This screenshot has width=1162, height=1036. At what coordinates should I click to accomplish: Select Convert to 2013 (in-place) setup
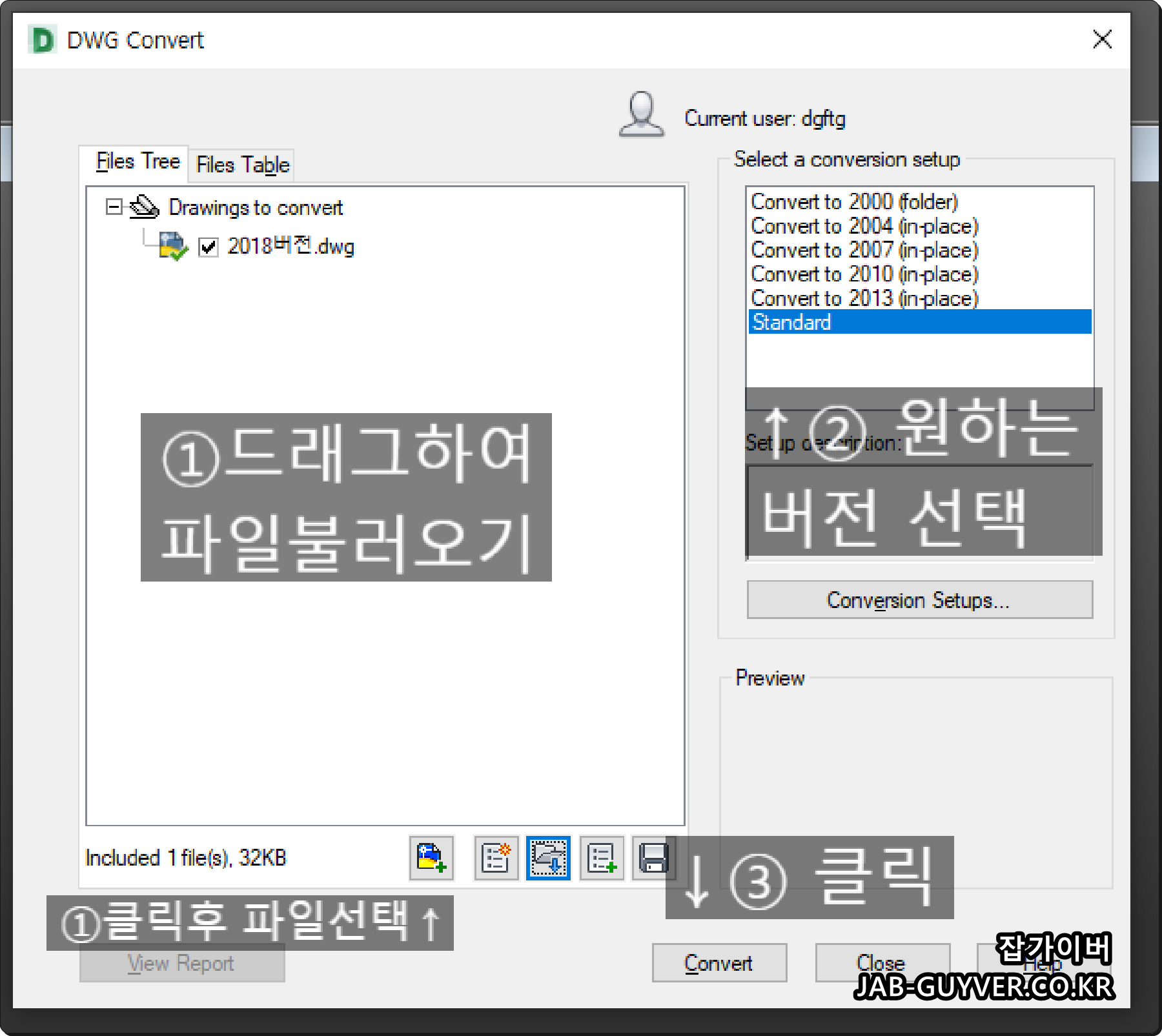pyautogui.click(x=919, y=298)
